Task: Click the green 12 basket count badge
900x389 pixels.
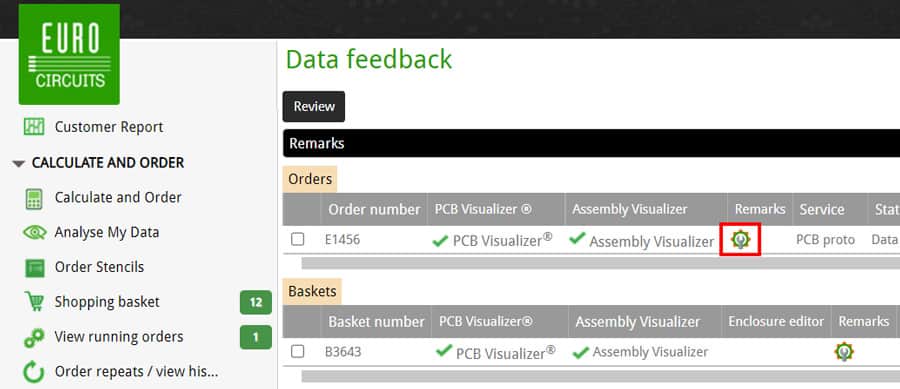Action: tap(256, 302)
